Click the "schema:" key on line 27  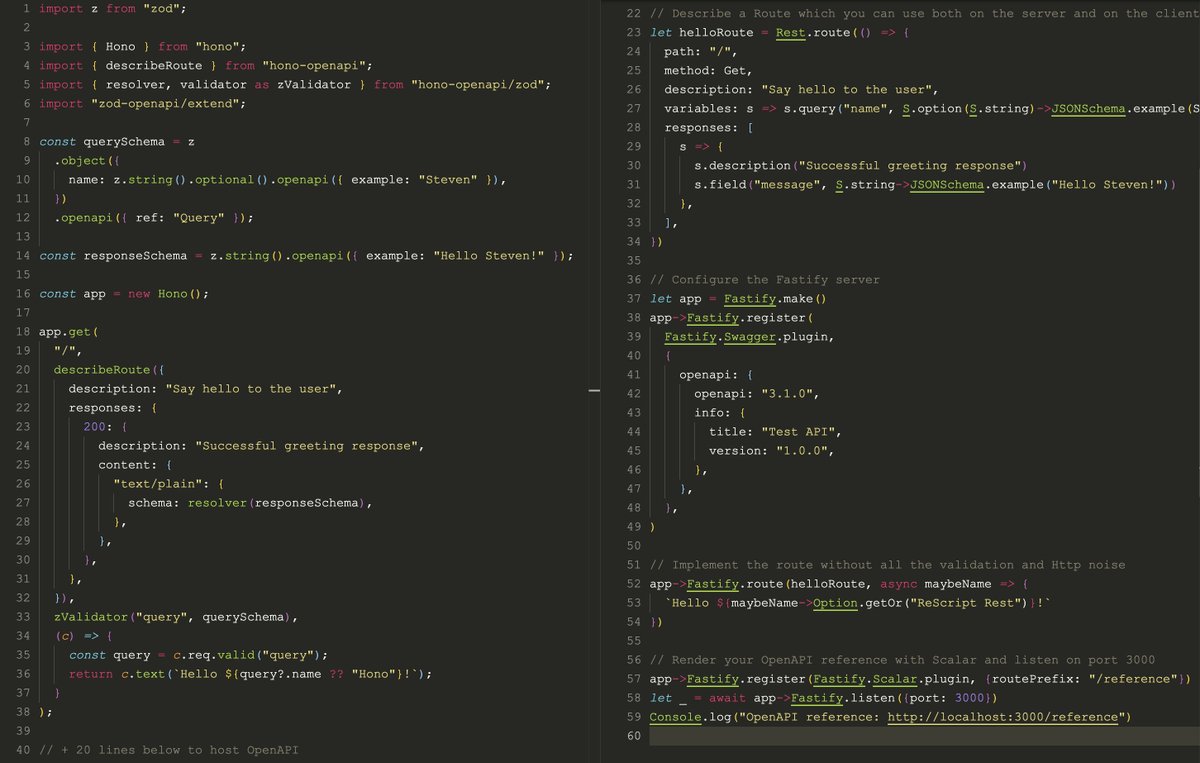coord(154,502)
